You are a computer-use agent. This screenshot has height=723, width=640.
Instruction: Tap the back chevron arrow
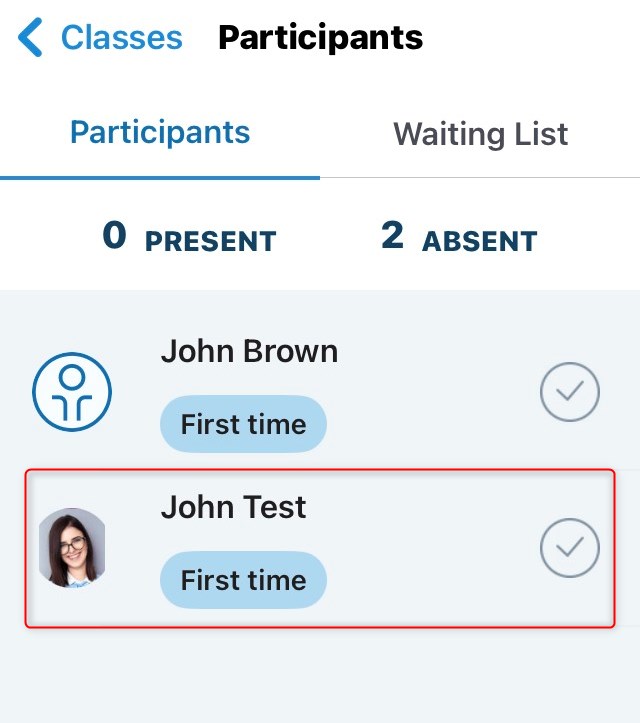(x=30, y=38)
